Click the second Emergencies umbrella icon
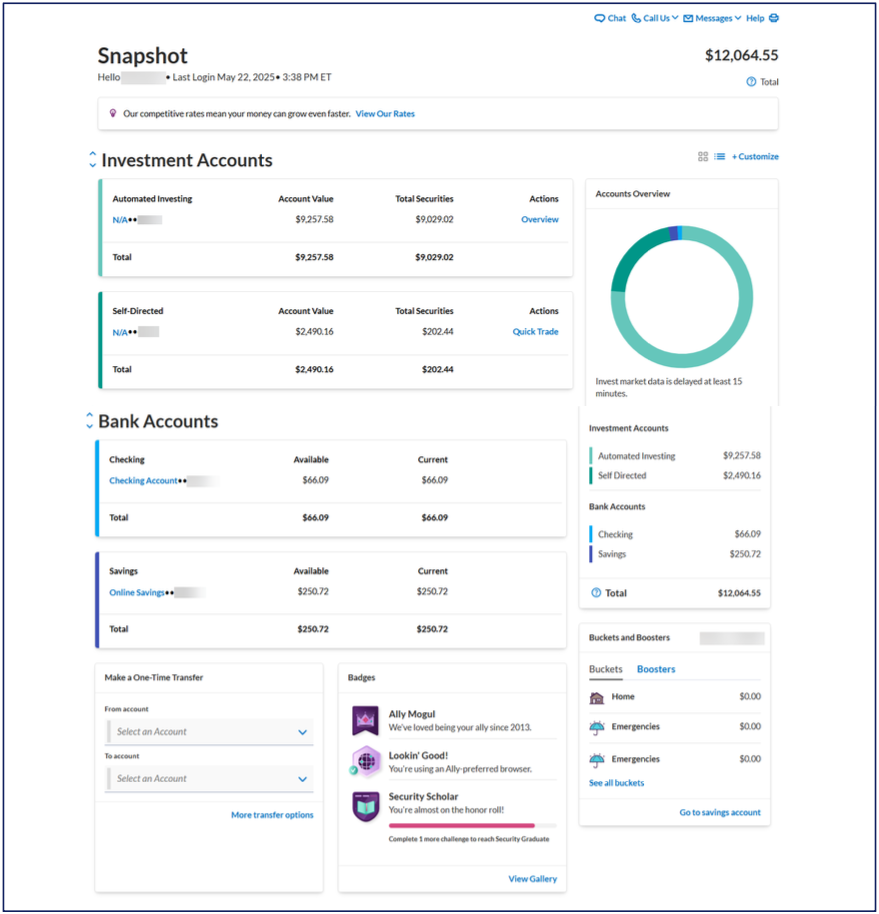Image resolution: width=879 pixels, height=914 pixels. tap(596, 760)
